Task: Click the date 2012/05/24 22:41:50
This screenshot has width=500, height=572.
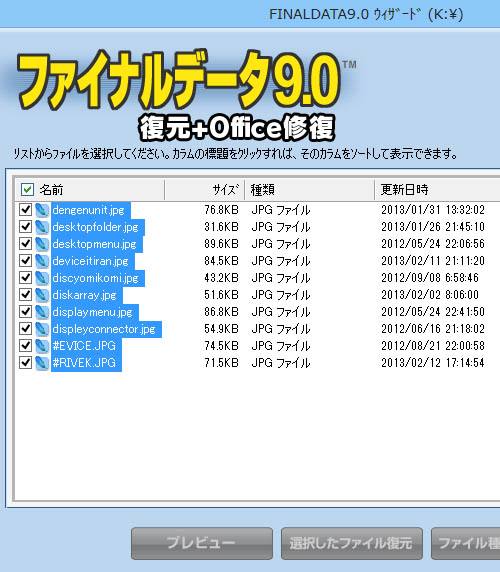Action: click(x=433, y=312)
